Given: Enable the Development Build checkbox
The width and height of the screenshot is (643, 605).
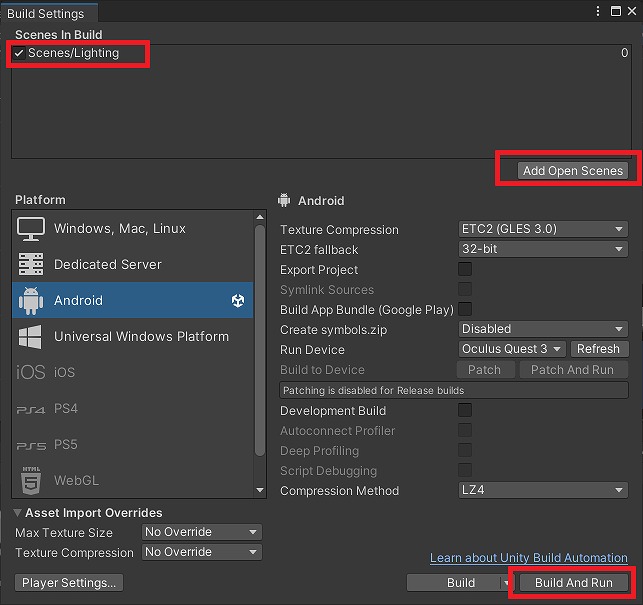Looking at the screenshot, I should click(x=465, y=410).
